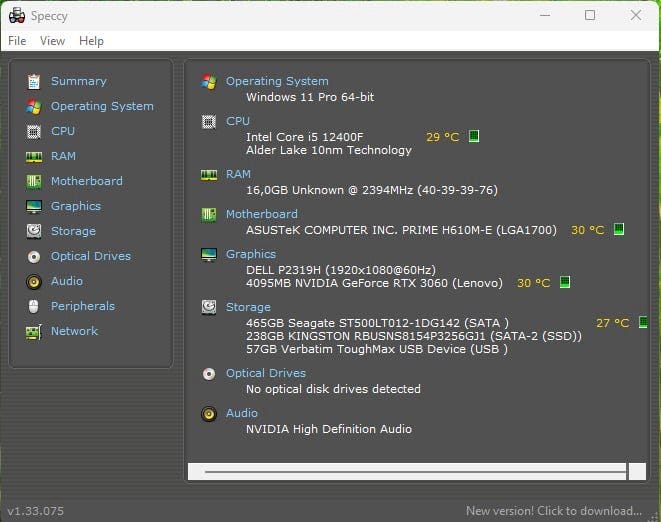Open the Help menu
Viewport: 661px width, 522px height.
click(91, 41)
